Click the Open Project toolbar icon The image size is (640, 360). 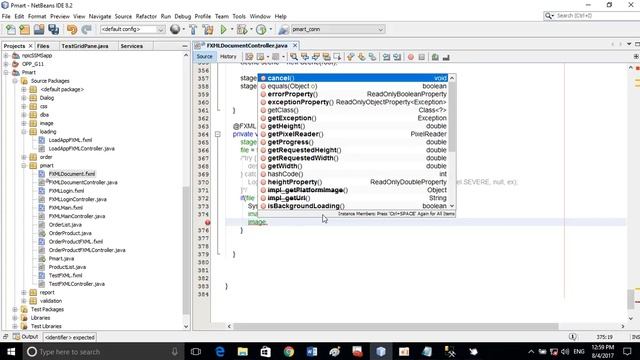tap(39, 29)
